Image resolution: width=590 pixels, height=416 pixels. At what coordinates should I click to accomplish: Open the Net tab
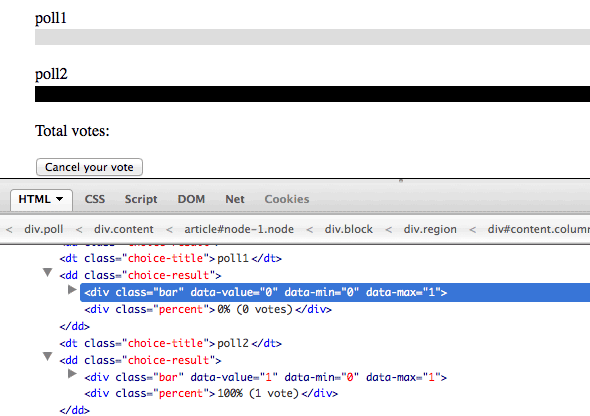[x=235, y=199]
